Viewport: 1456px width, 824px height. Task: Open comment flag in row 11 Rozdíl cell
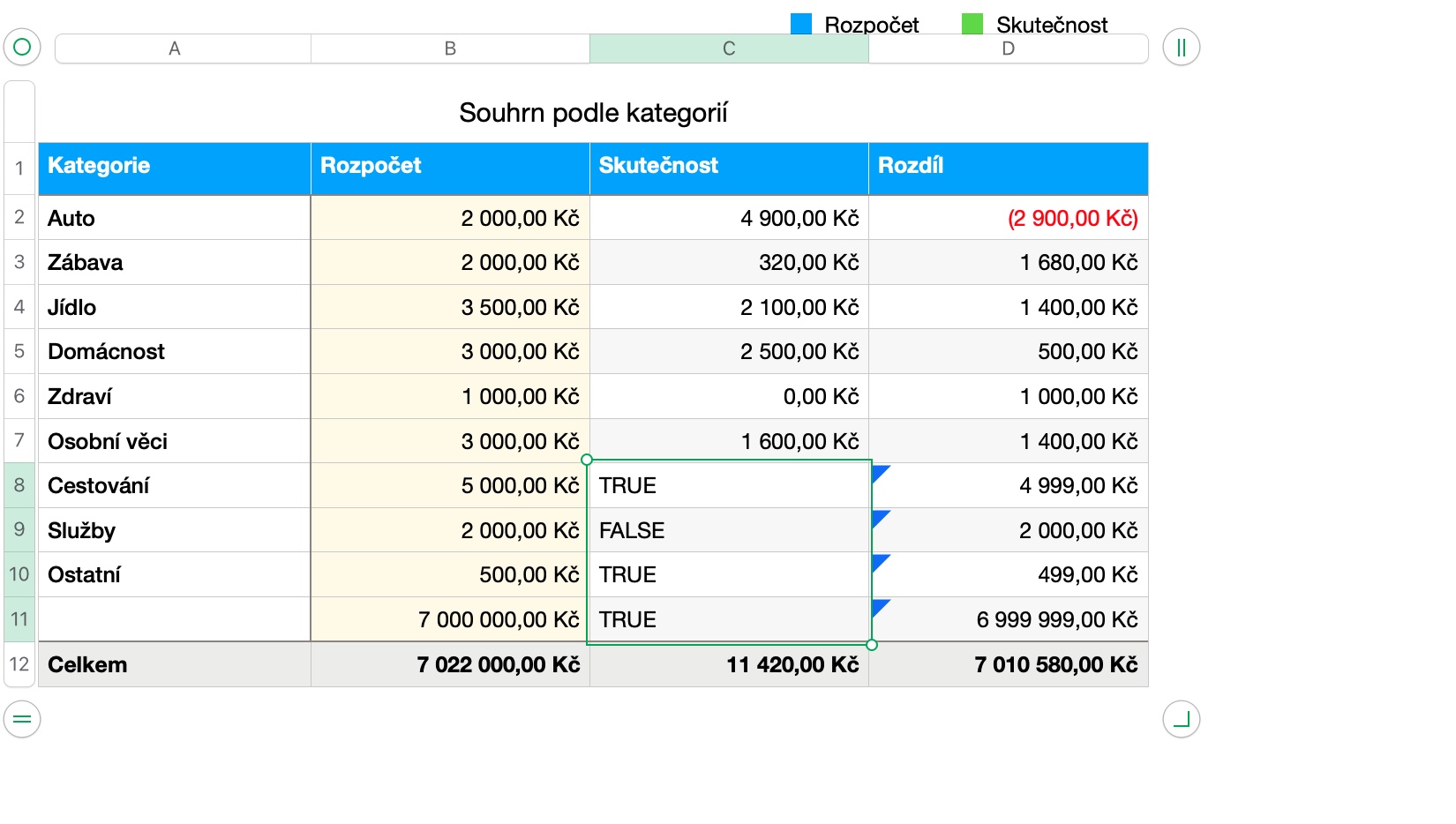(x=879, y=607)
